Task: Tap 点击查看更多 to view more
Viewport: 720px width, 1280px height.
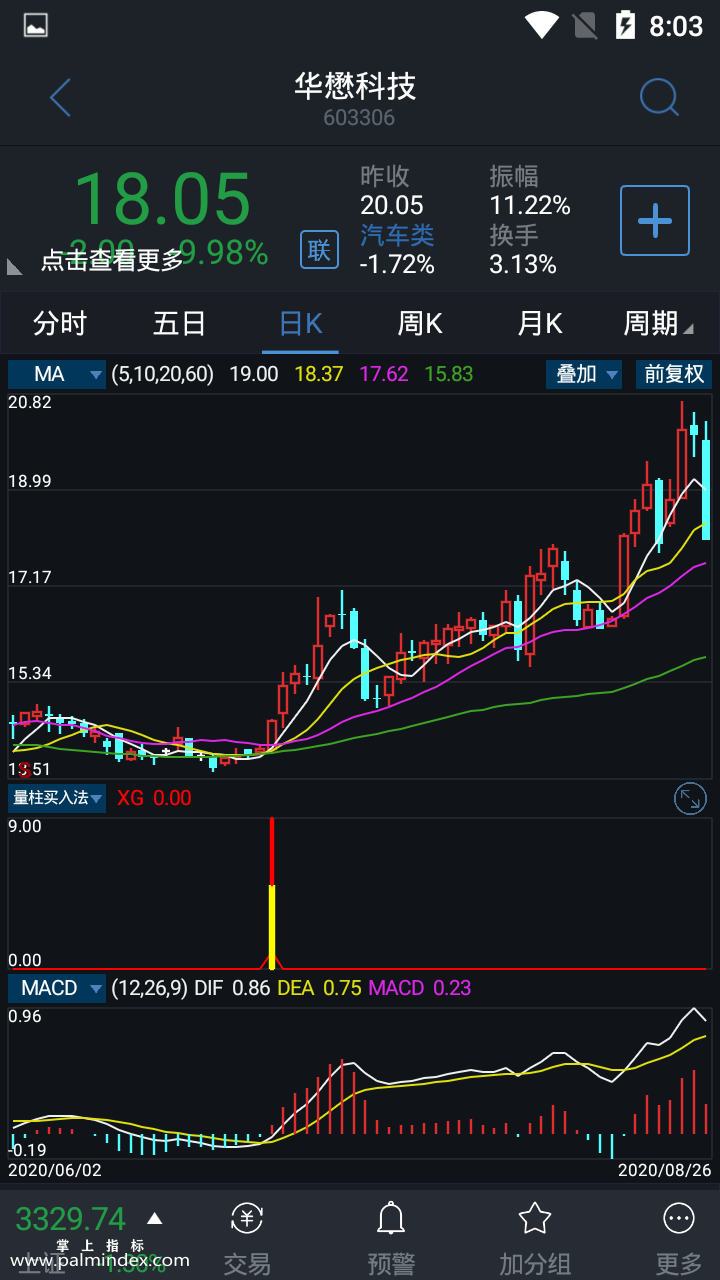Action: point(112,261)
